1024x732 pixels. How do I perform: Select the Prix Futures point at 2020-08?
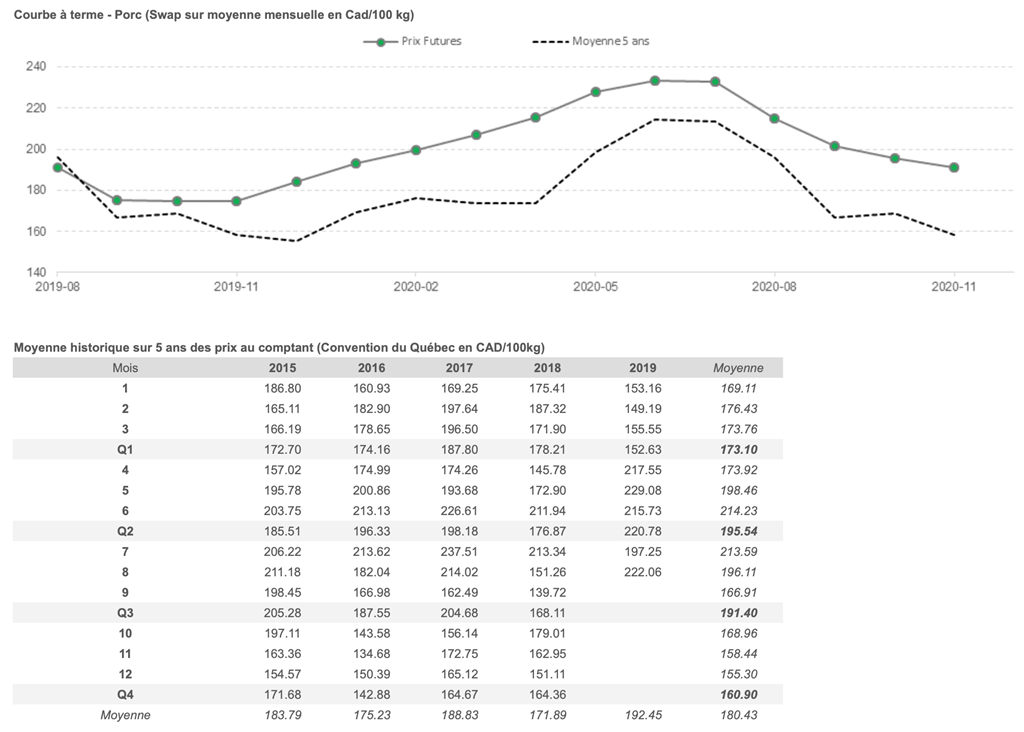(x=774, y=118)
